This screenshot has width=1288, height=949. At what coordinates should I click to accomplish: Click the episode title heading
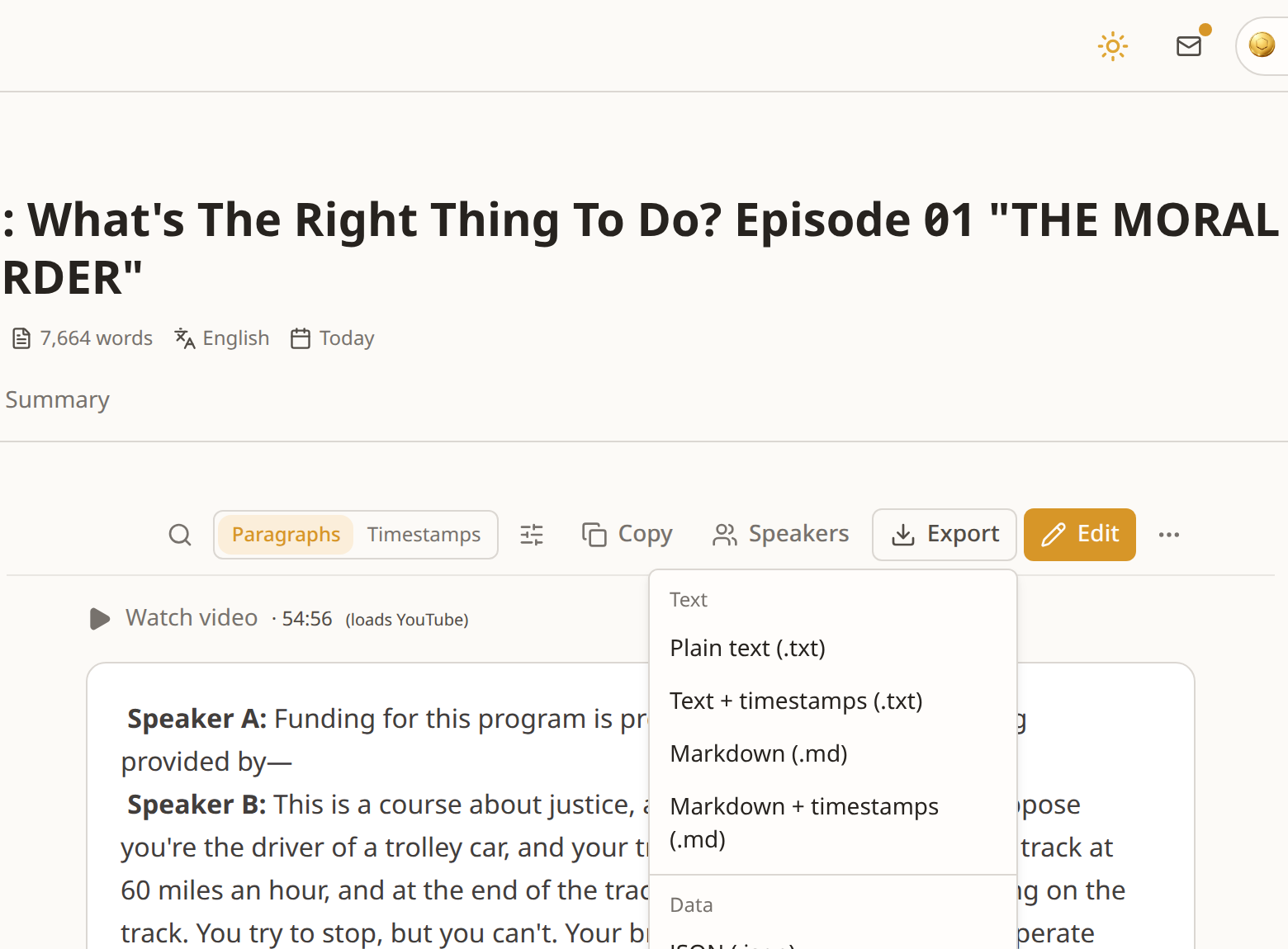tap(641, 248)
